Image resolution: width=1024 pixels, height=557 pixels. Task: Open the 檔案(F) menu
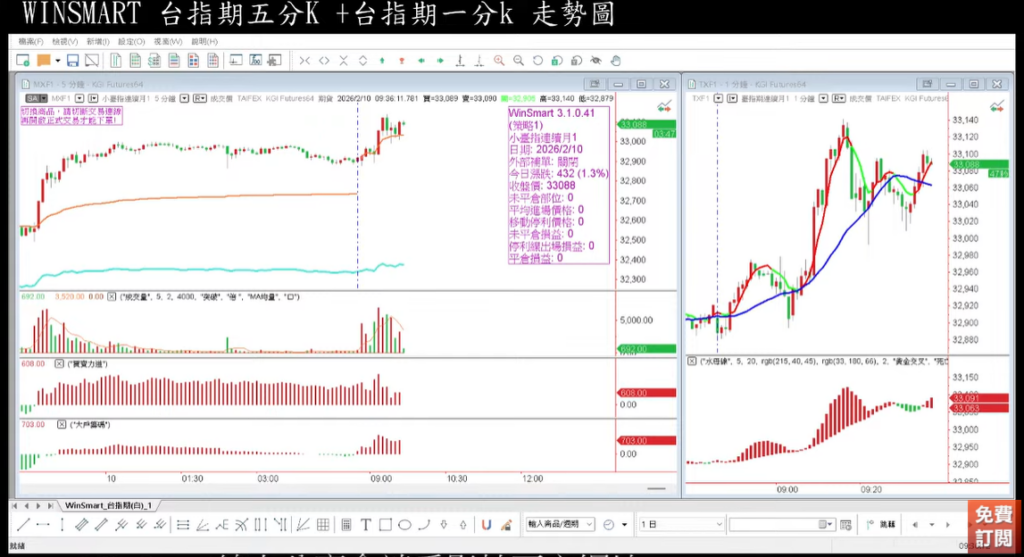click(26, 42)
